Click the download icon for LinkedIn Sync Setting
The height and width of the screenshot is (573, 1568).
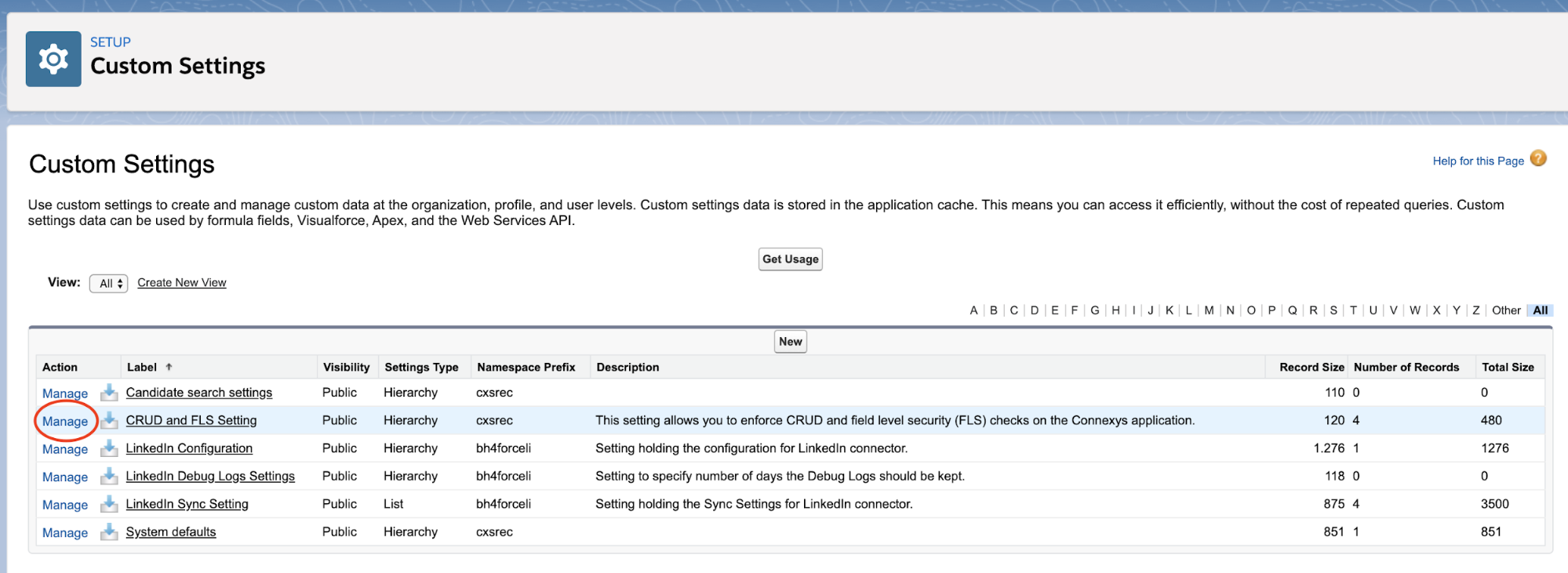pos(109,504)
